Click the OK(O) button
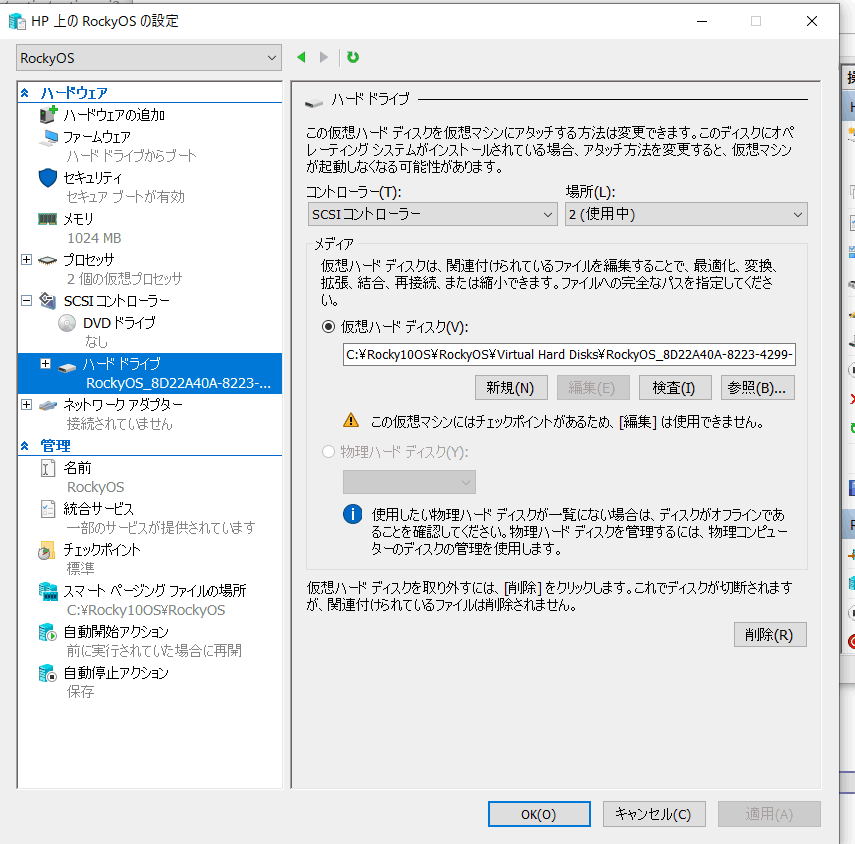 click(x=539, y=814)
